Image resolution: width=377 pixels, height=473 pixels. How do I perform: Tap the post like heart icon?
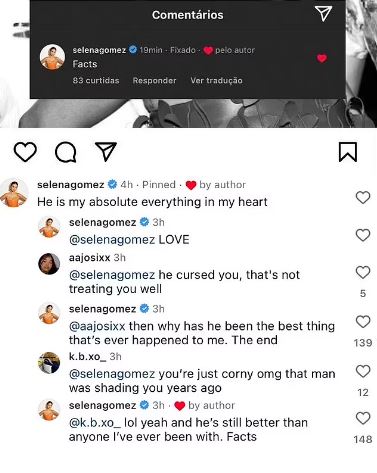pos(25,152)
